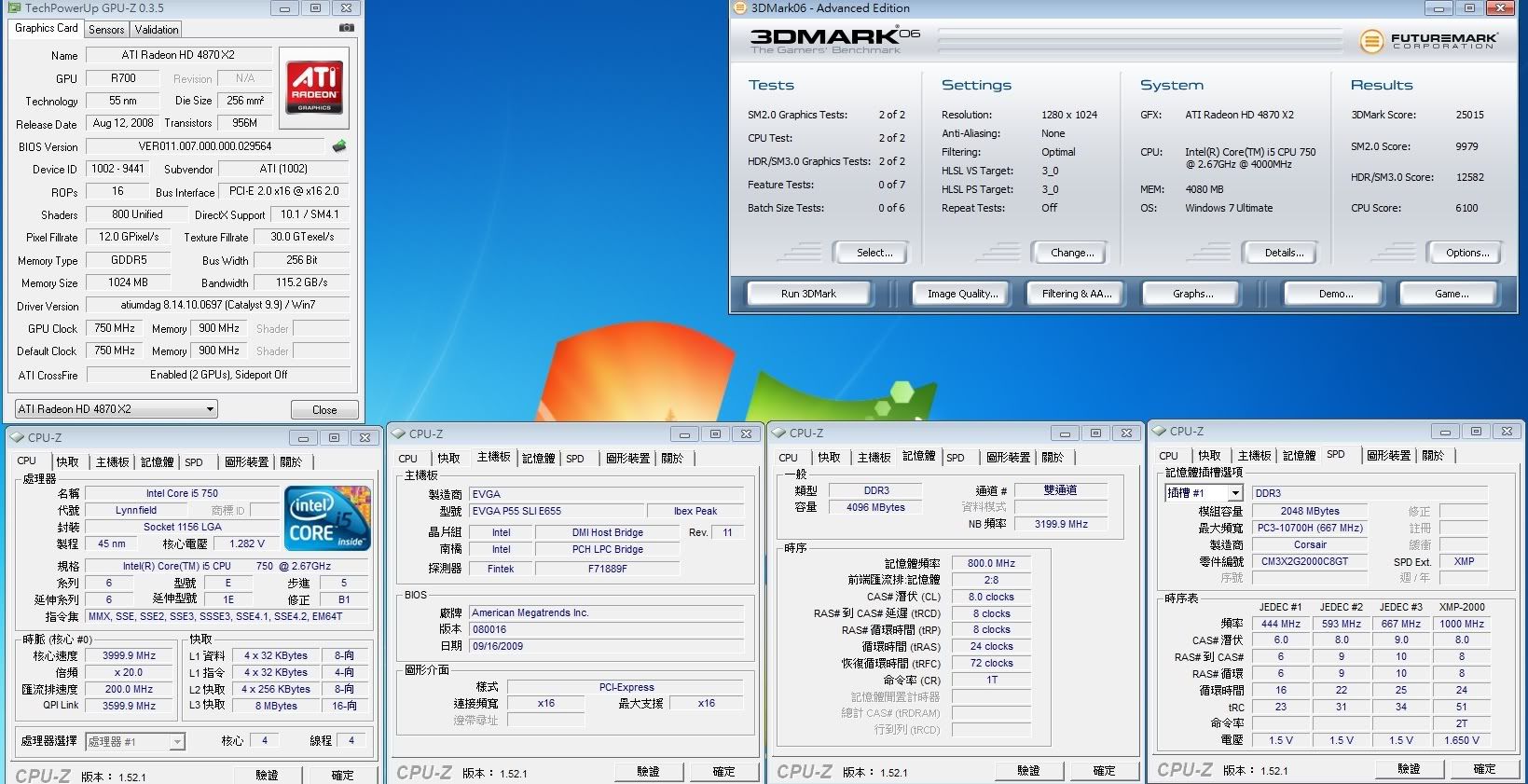The height and width of the screenshot is (784, 1528).
Task: Click Details... under the System section
Action: pos(1284,253)
